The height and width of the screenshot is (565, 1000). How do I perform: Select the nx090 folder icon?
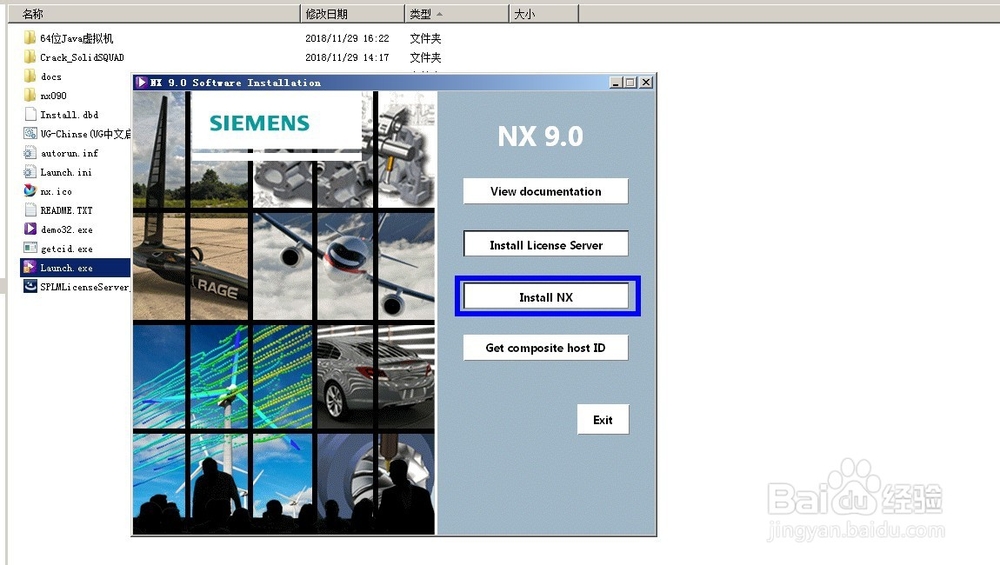(30, 96)
